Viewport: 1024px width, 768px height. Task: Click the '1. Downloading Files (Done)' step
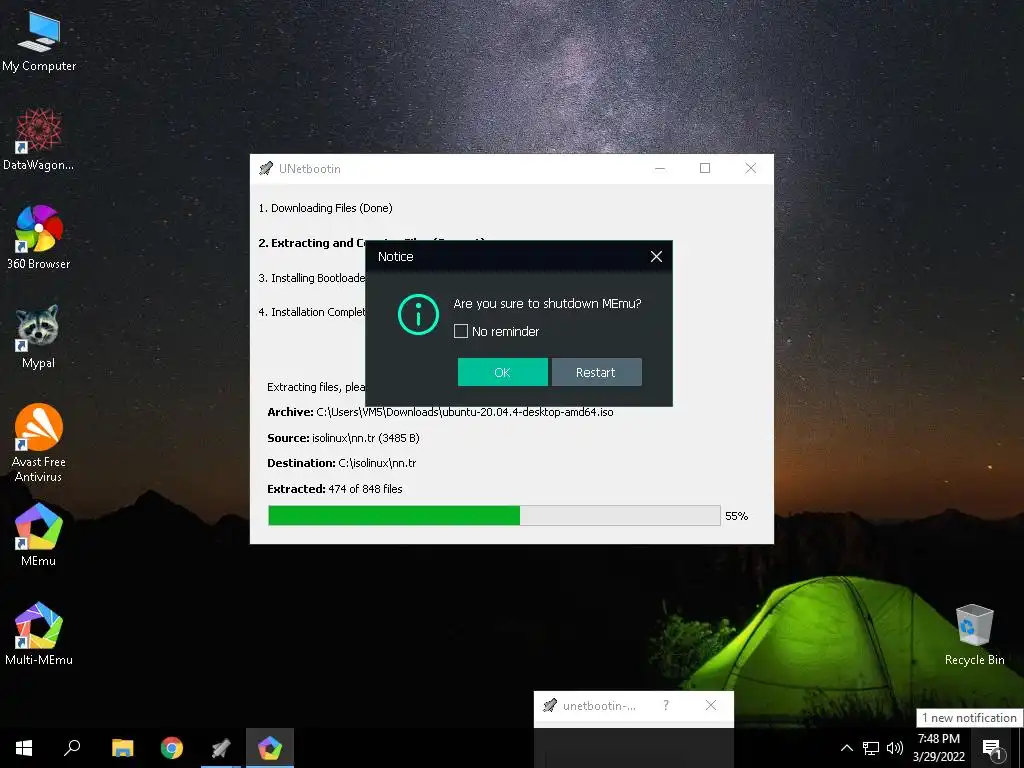tap(325, 208)
